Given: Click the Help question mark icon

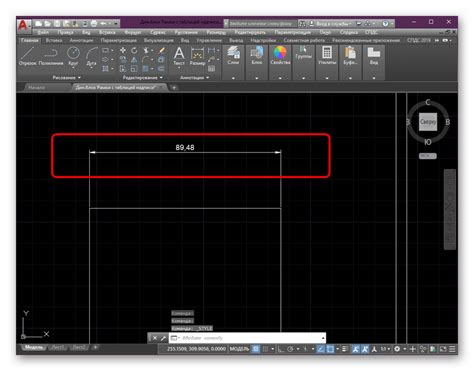Looking at the screenshot, I should click(x=385, y=24).
